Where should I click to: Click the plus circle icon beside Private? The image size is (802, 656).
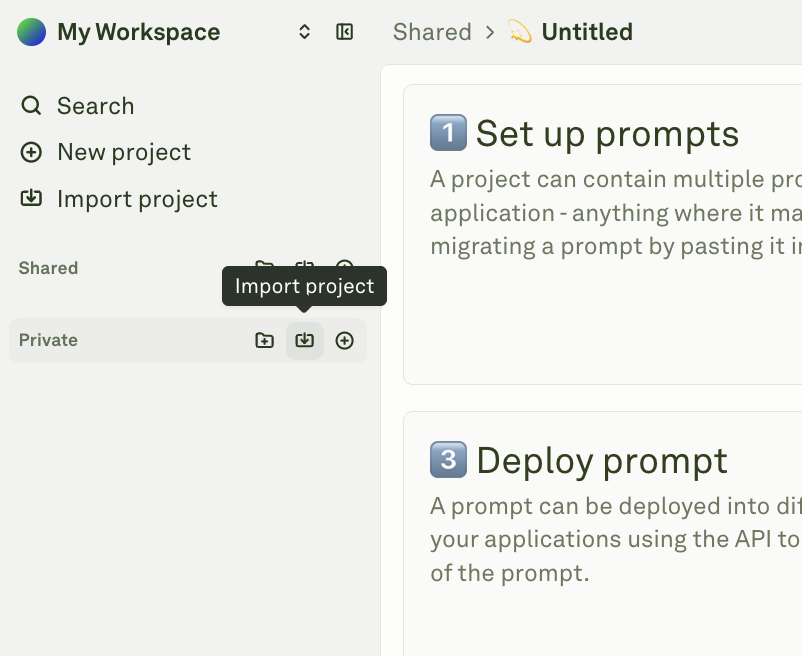click(x=345, y=340)
